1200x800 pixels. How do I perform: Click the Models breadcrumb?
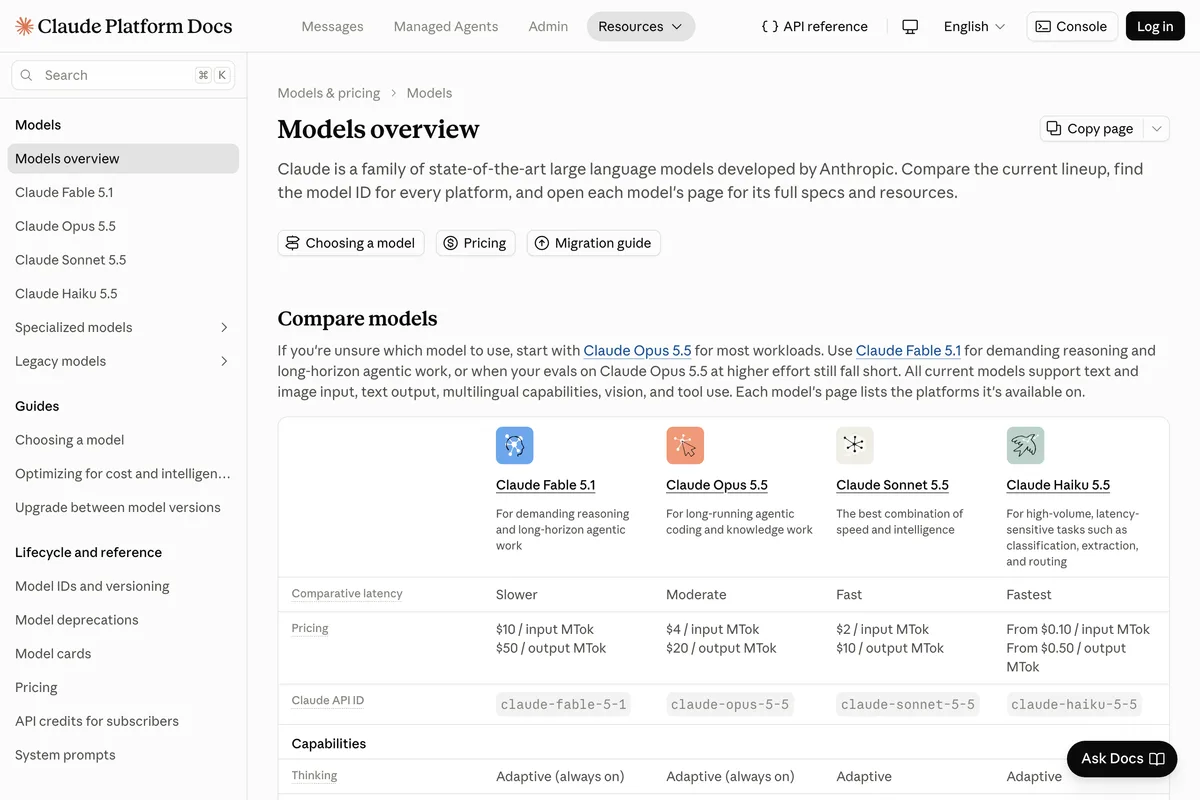coord(429,93)
